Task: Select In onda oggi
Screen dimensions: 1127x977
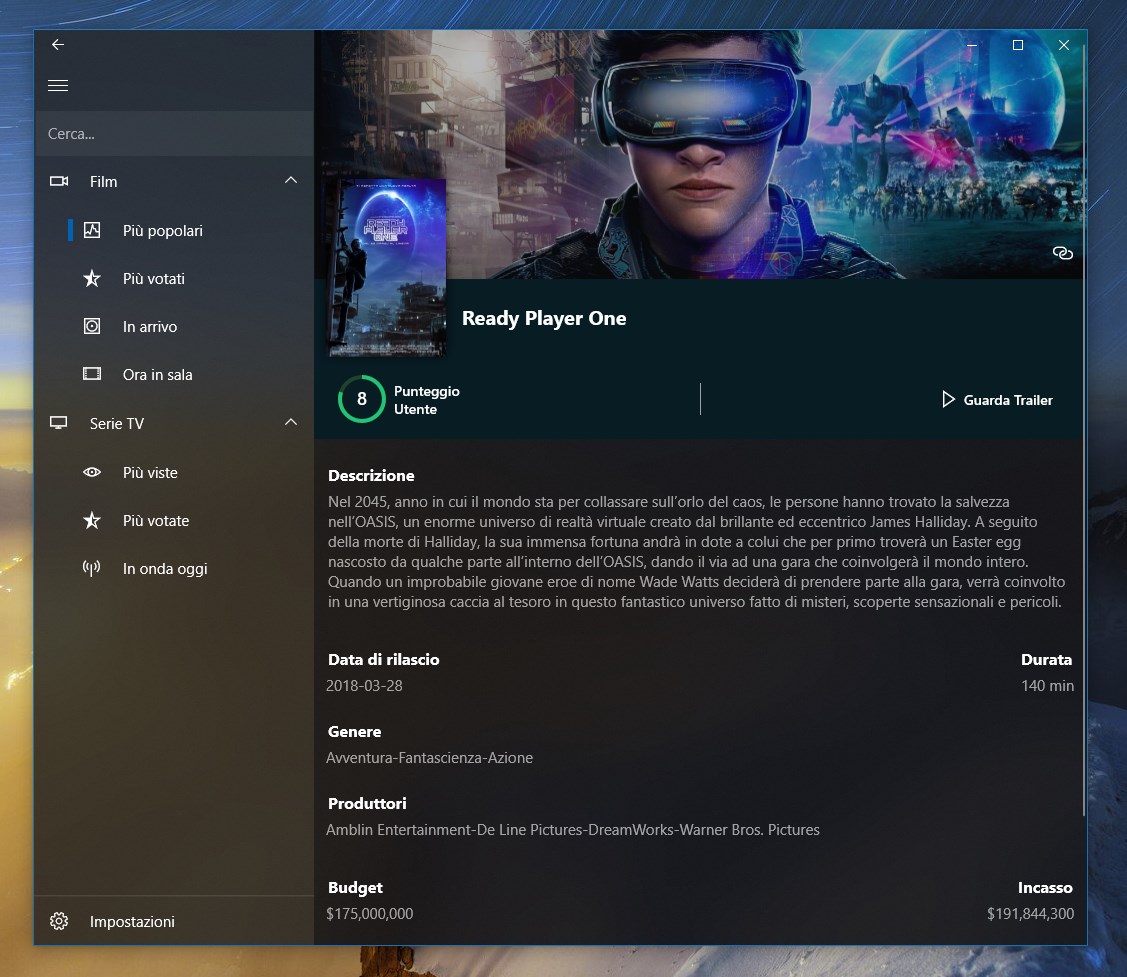Action: point(174,569)
